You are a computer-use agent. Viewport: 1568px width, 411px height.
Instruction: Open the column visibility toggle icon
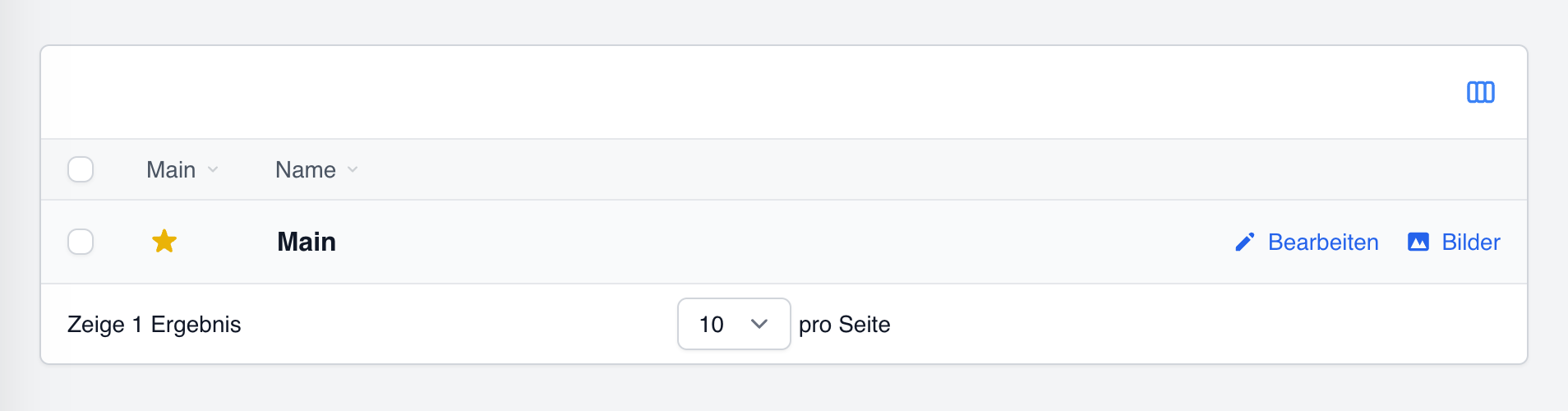coord(1480,92)
